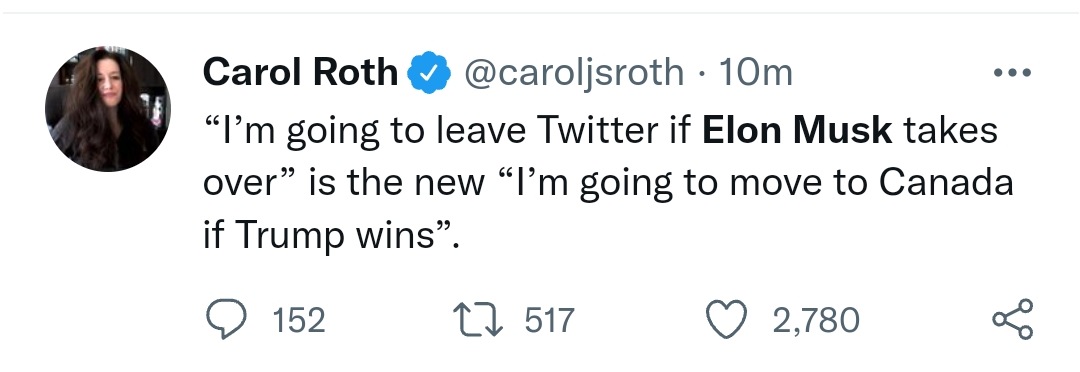The width and height of the screenshot is (1080, 372).
Task: Retweet Carol Roth's tweet via arrows icon
Action: [477, 320]
